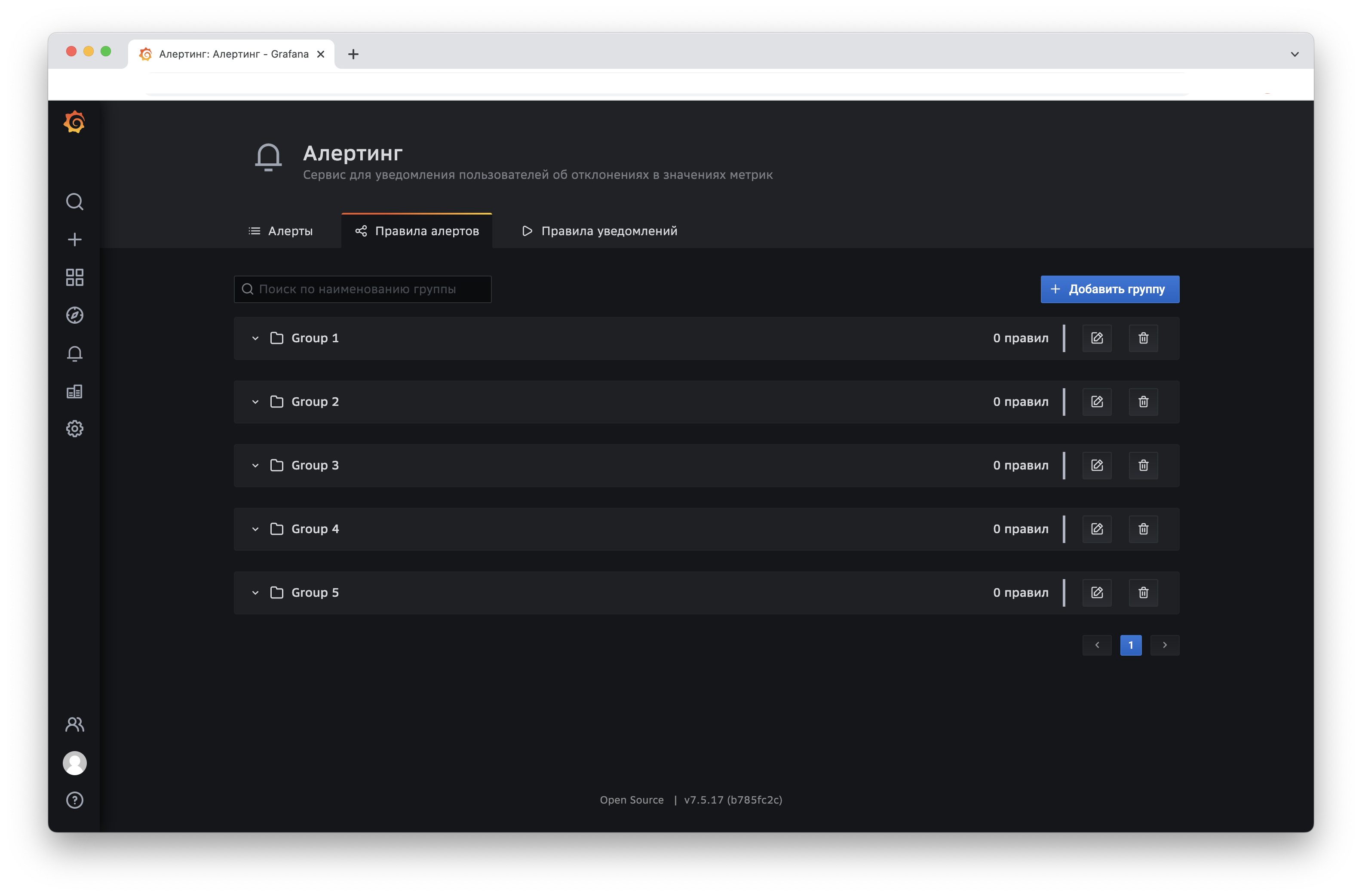The image size is (1362, 896).
Task: Close the Алертинг browser tab
Action: click(321, 54)
